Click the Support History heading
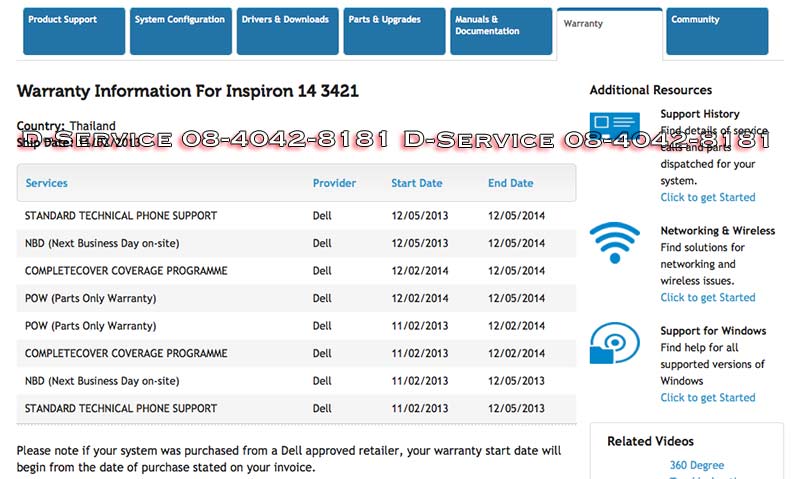800x479 pixels. click(699, 114)
